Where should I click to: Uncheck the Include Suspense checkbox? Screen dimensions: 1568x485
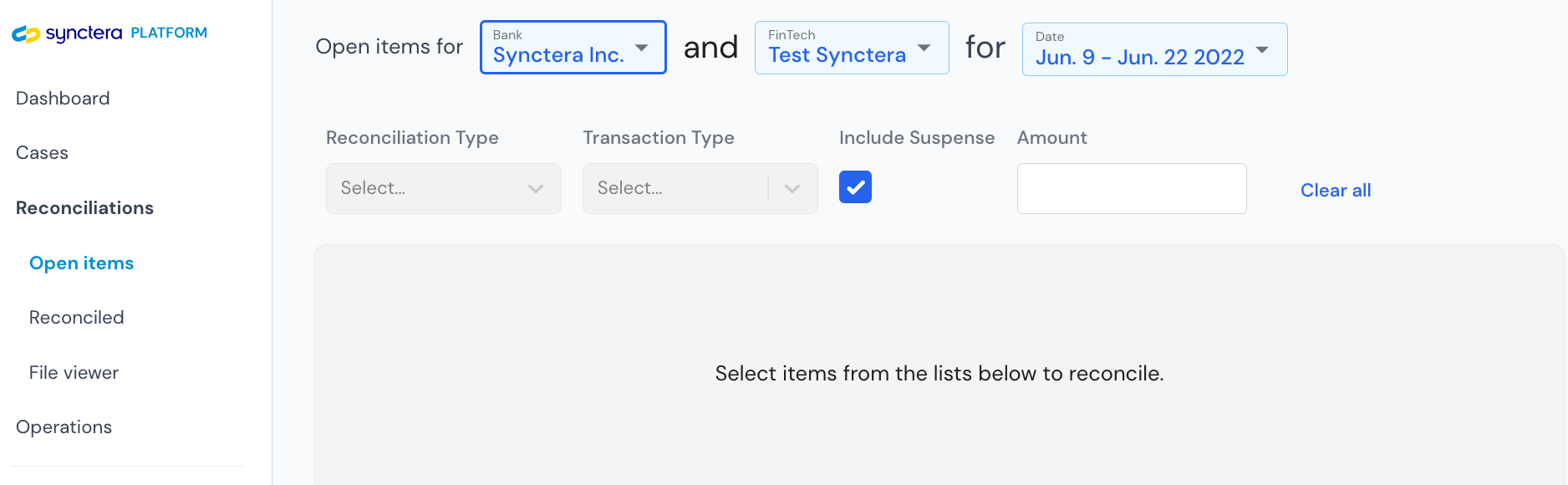pos(855,187)
